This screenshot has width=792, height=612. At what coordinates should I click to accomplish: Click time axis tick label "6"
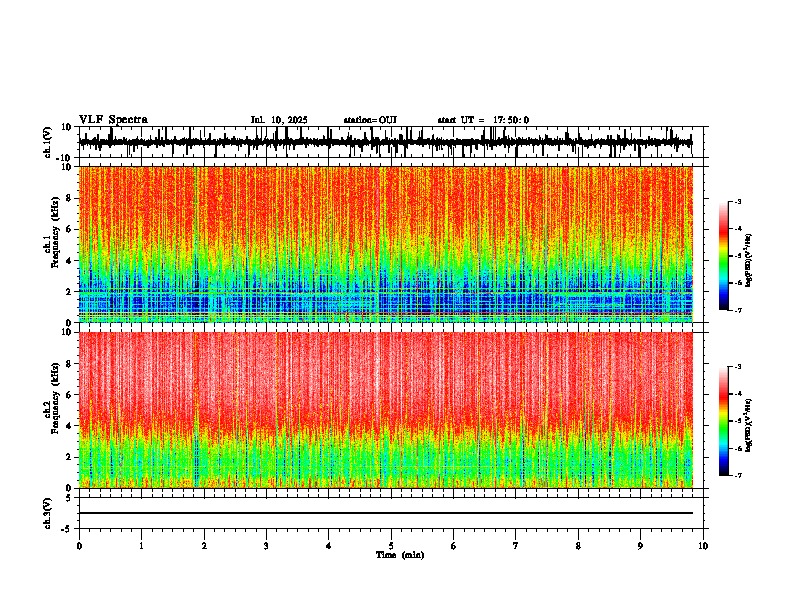(454, 546)
